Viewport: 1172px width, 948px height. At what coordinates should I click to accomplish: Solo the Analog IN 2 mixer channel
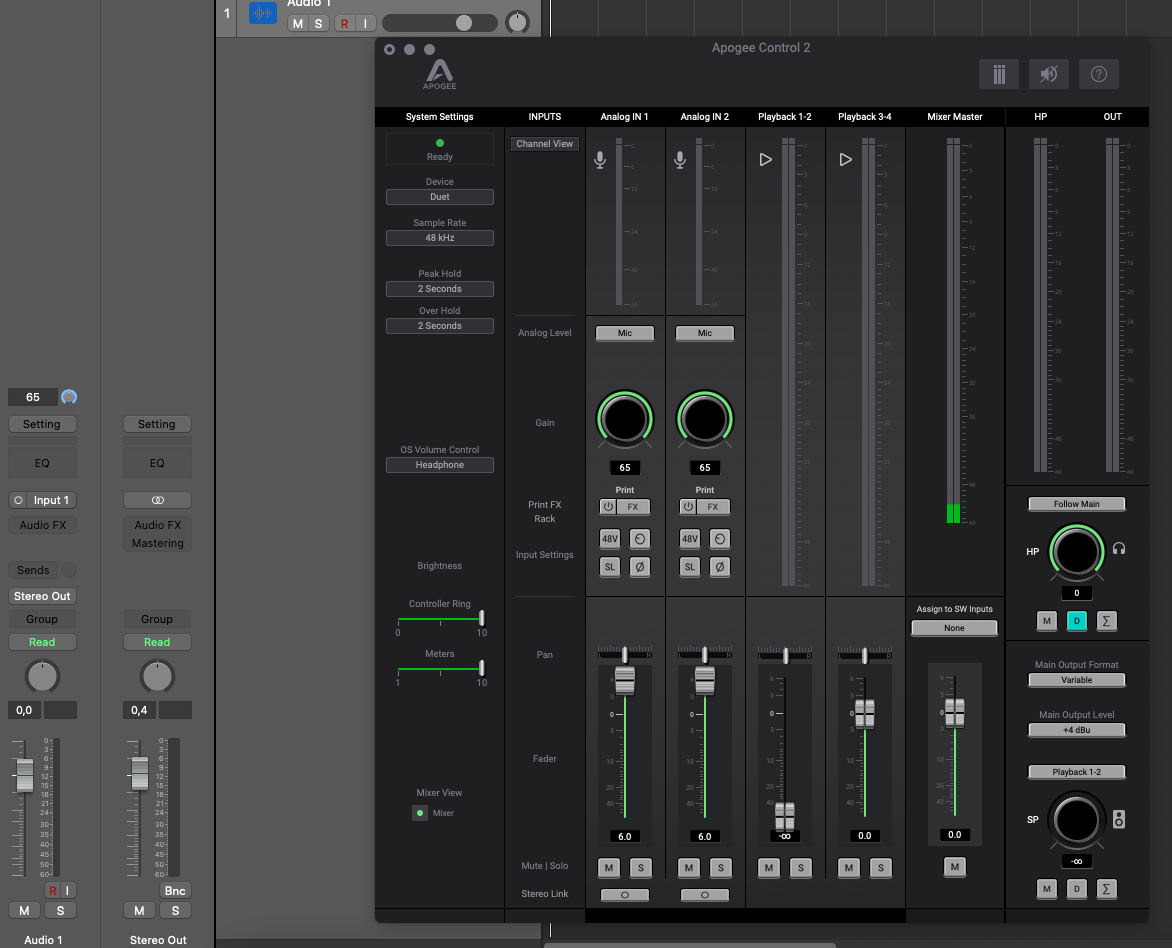click(x=721, y=868)
